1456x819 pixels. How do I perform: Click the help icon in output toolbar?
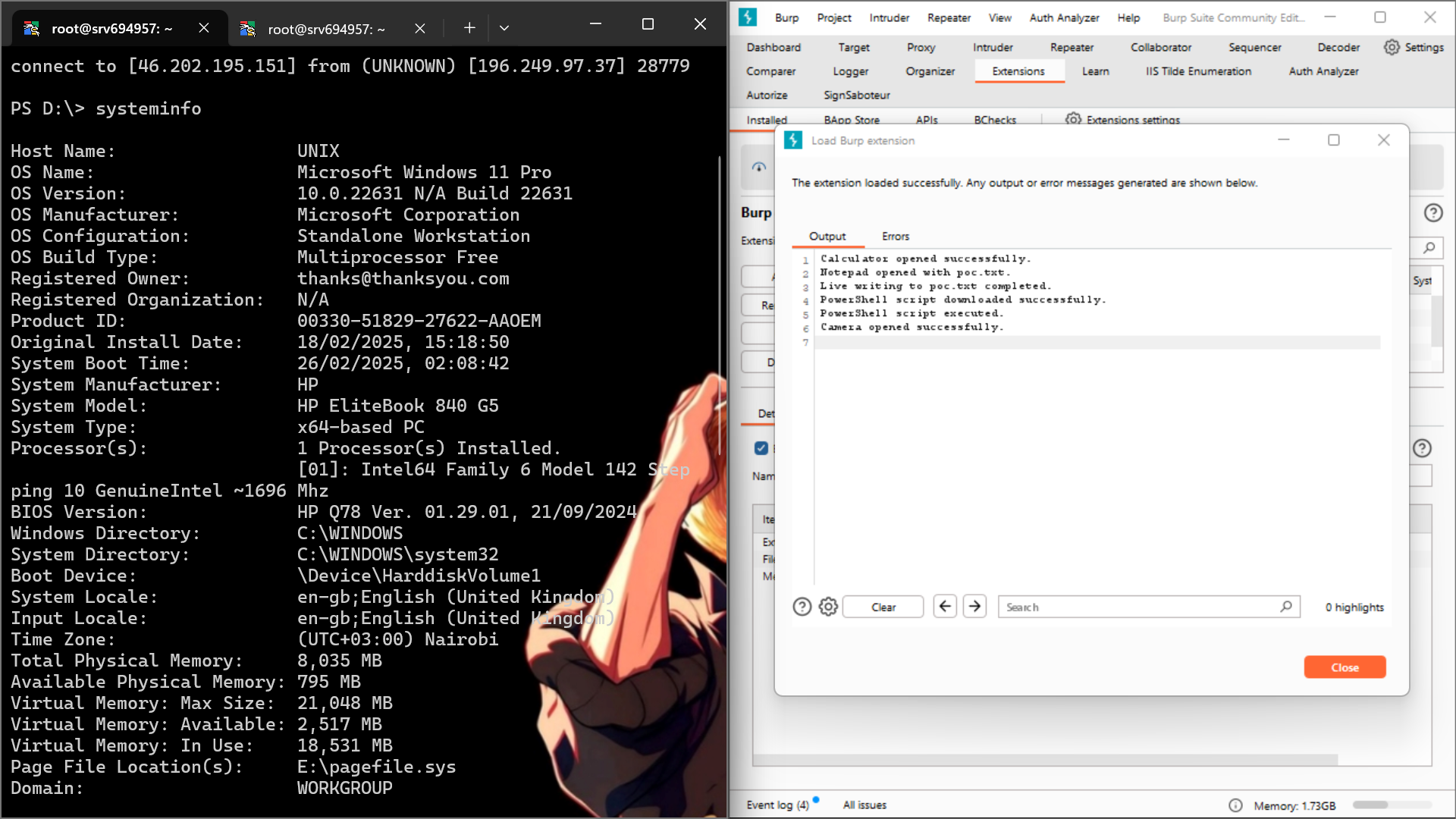click(802, 607)
